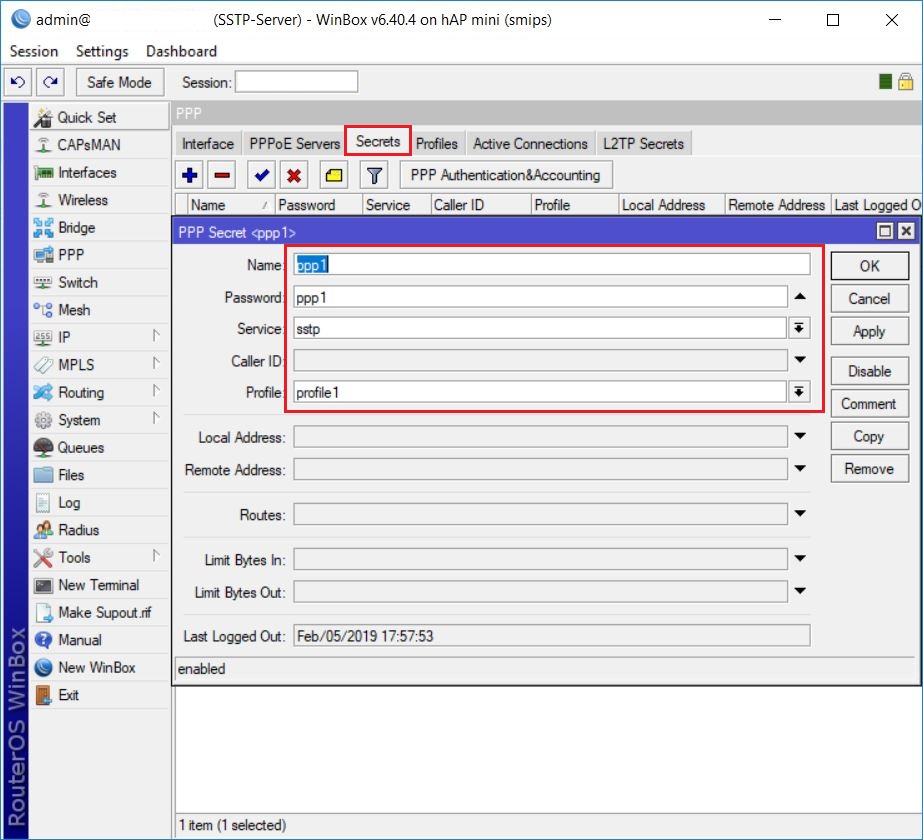Add a new PPP secret with plus icon
The height and width of the screenshot is (840, 923).
(190, 175)
